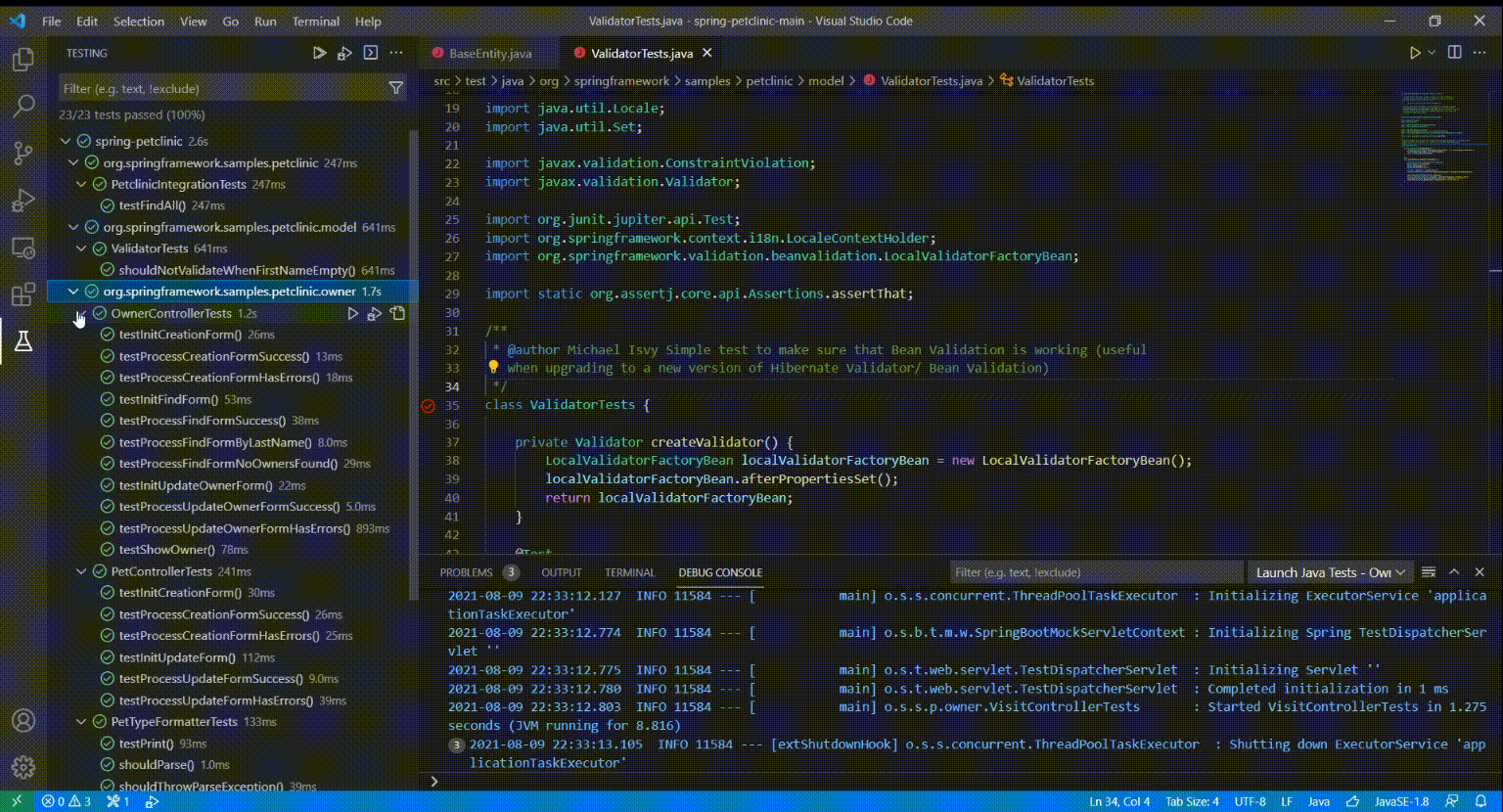Toggle the debug console word-wrap list icon
1503x812 pixels.
(1429, 572)
